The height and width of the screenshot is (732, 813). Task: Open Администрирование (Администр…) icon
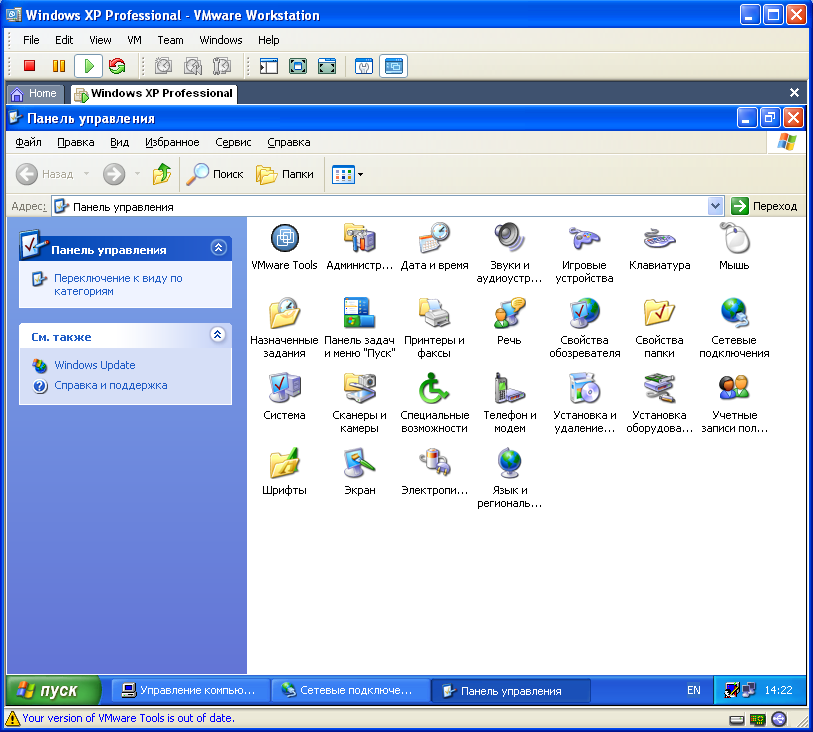point(359,247)
